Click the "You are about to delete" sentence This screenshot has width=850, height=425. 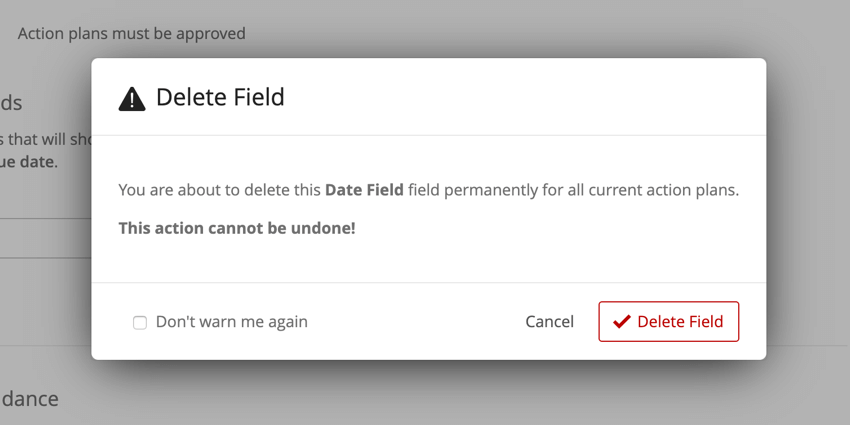coord(220,189)
